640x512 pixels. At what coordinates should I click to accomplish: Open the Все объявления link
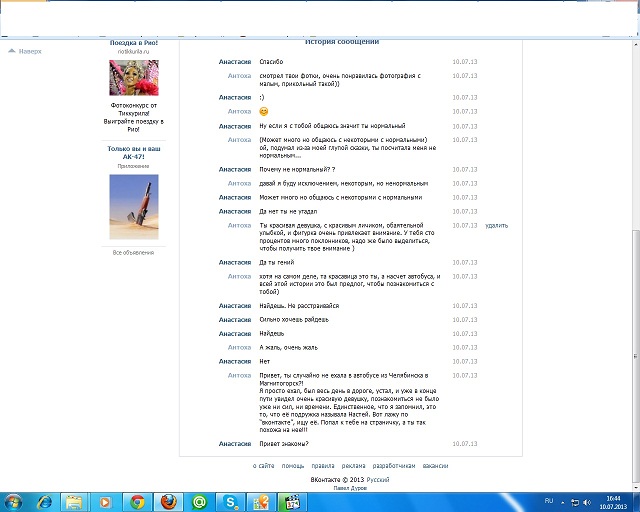pyautogui.click(x=133, y=253)
